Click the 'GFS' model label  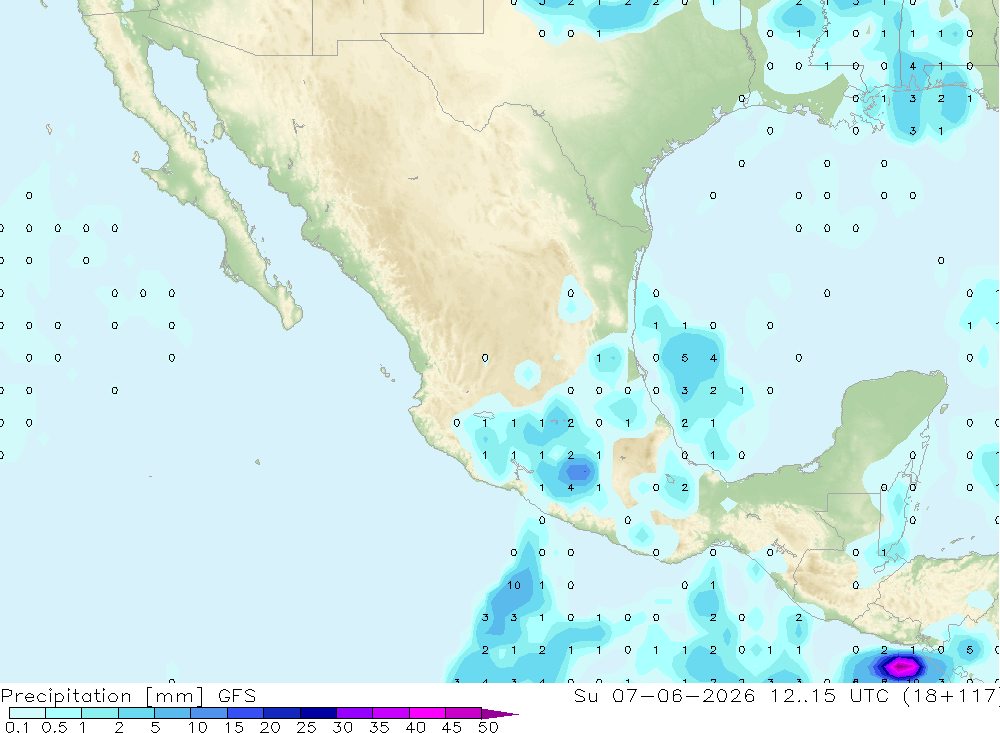(237, 696)
